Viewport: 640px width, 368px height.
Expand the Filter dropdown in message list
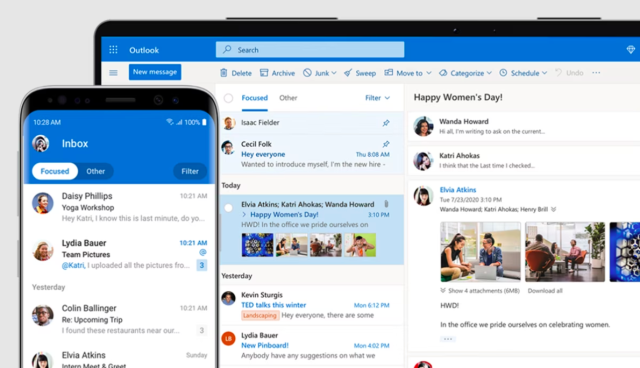(378, 98)
